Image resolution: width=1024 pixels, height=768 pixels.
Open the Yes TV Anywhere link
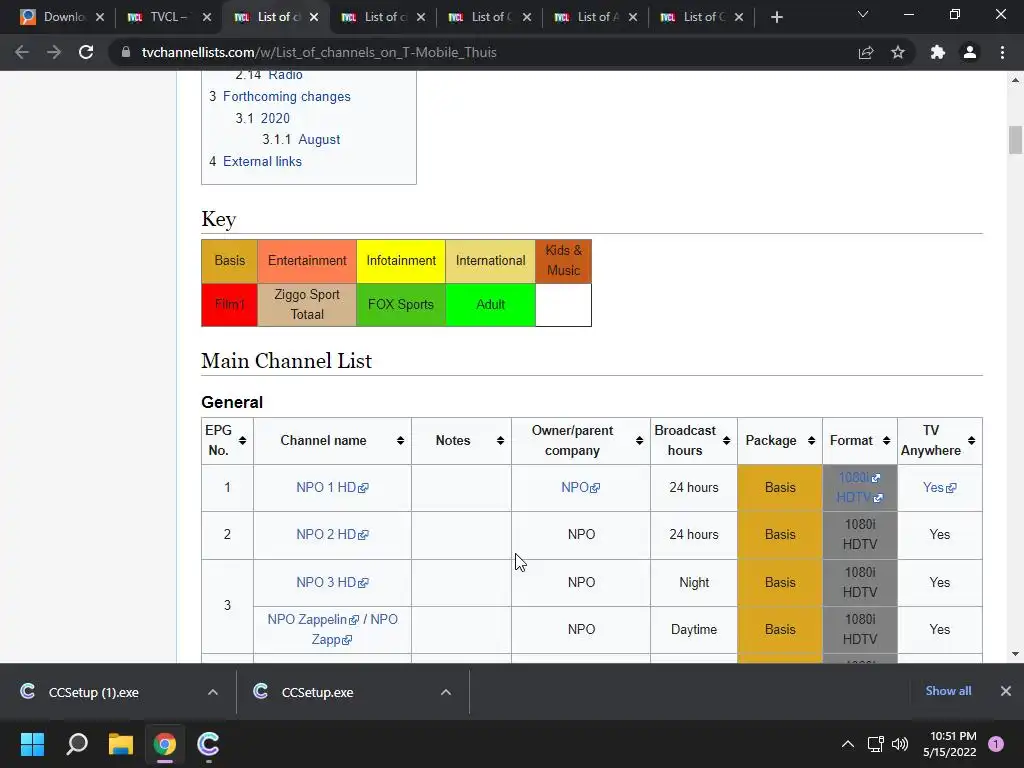coord(939,487)
